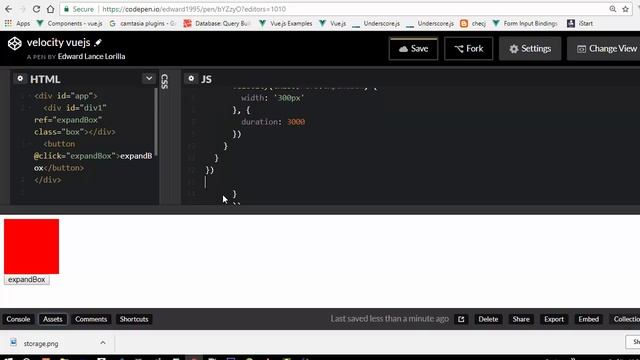Export the pen
Viewport: 640px width, 360px height.
[x=554, y=319]
